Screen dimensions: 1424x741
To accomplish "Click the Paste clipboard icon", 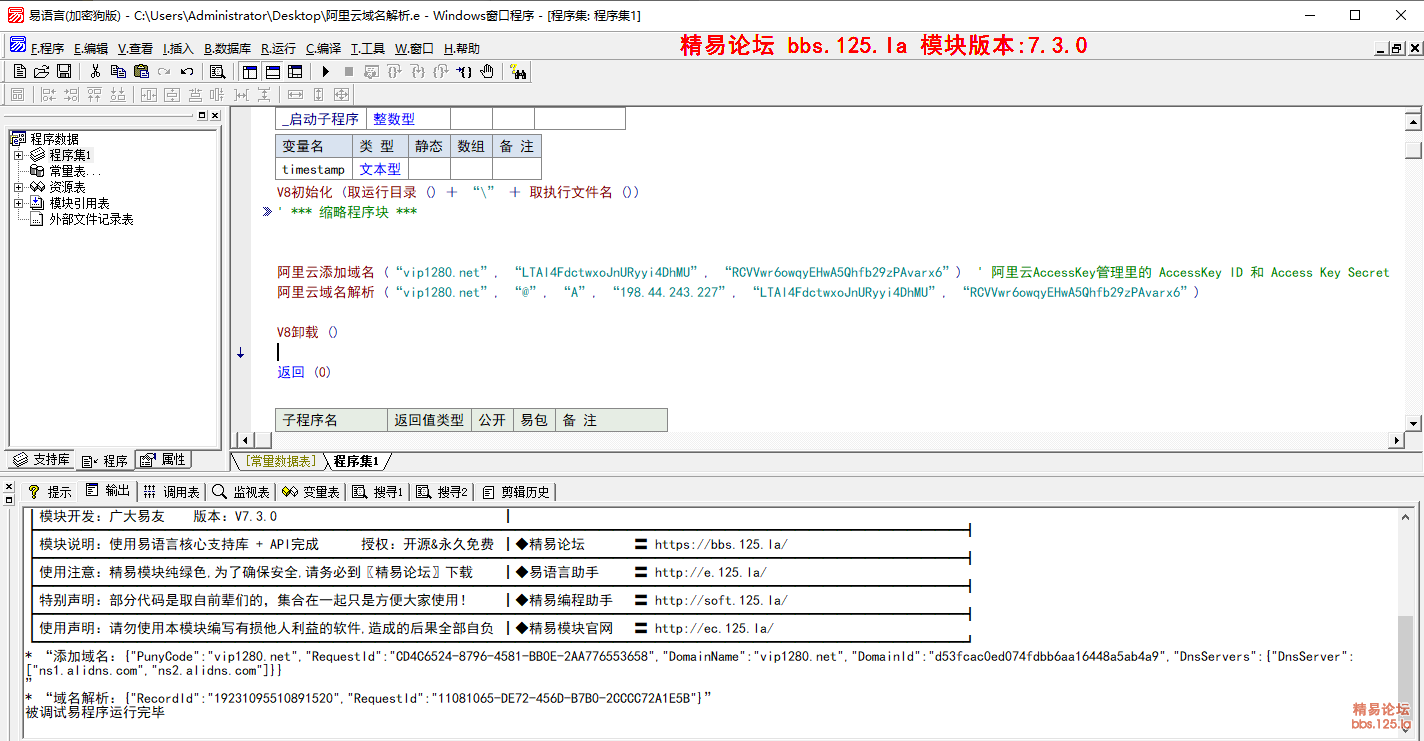I will (141, 71).
